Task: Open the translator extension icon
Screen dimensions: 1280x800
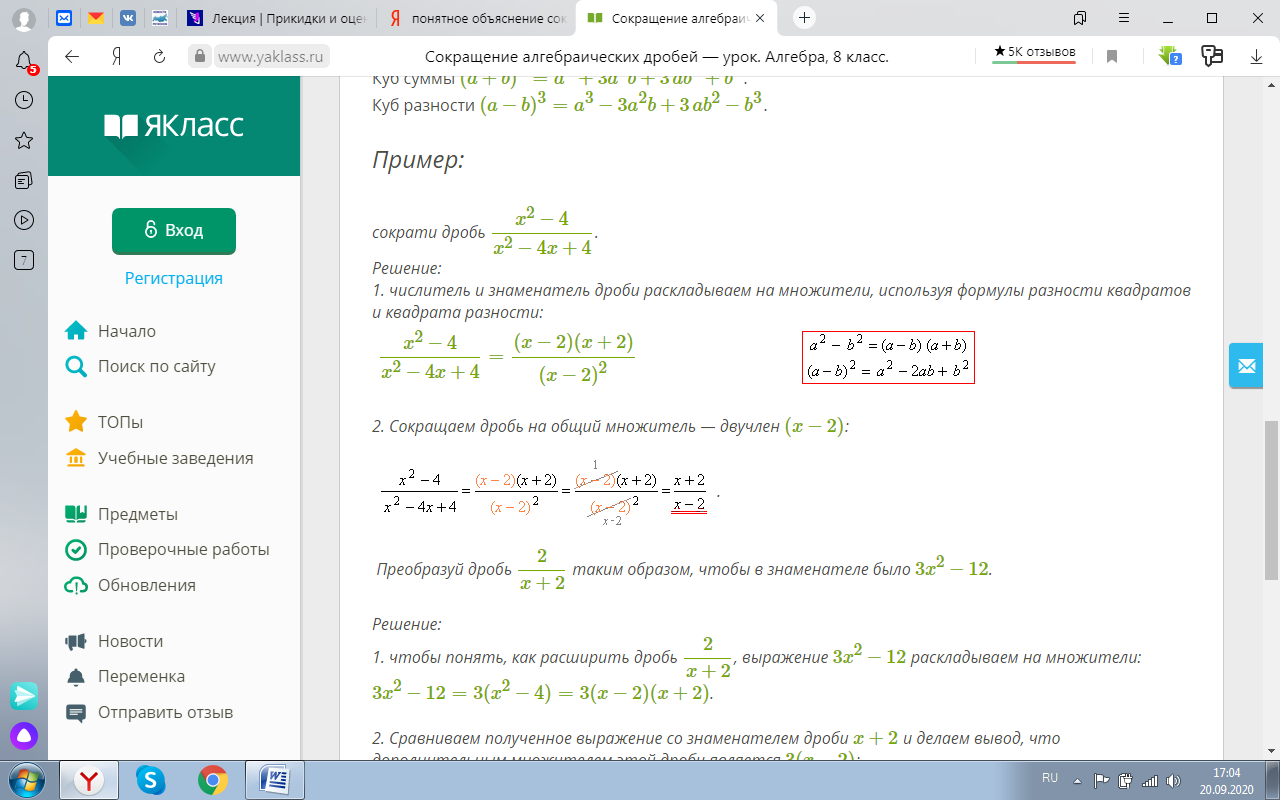Action: 1212,56
